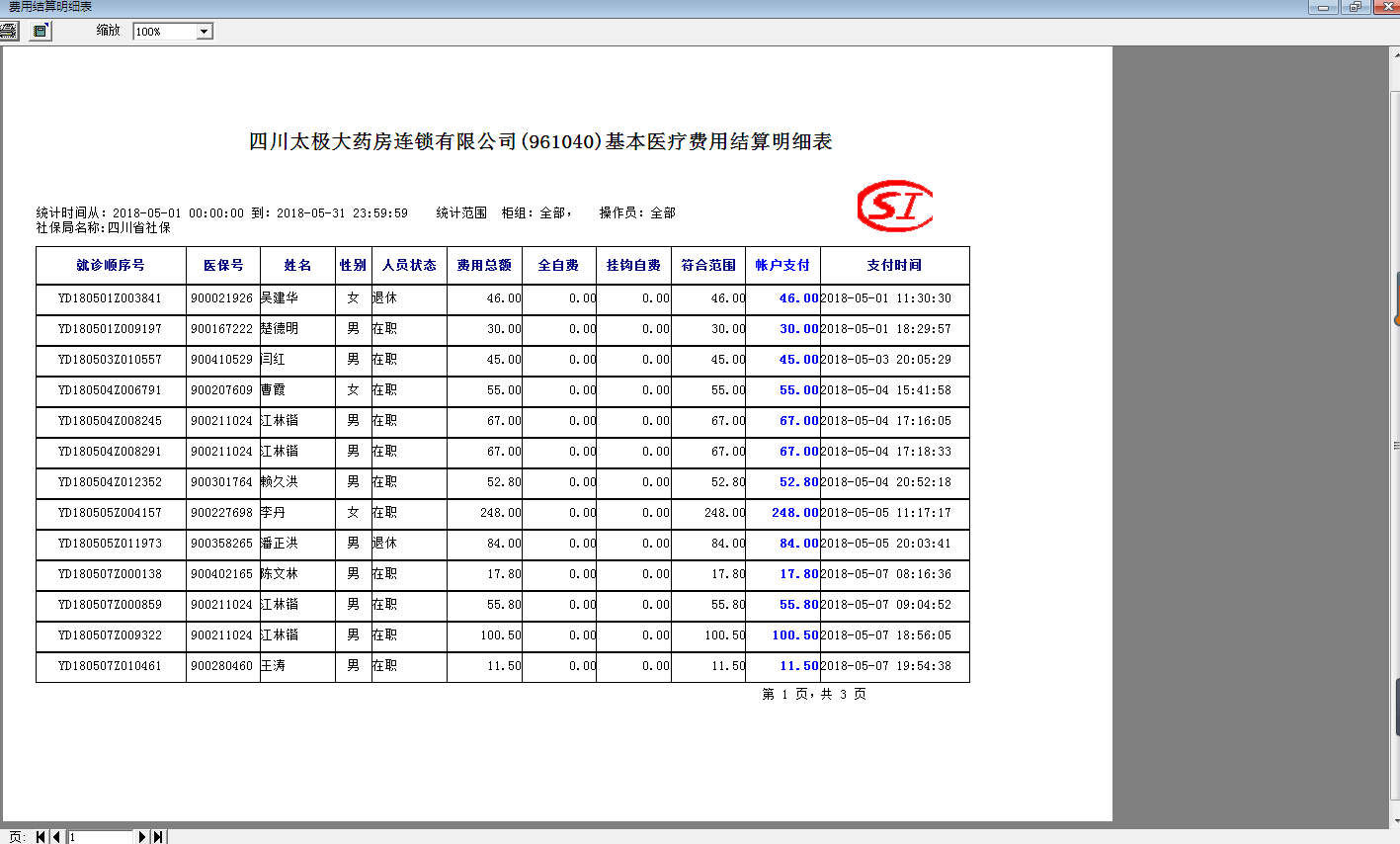The width and height of the screenshot is (1400, 844).
Task: Click the 费用总额 column header
Action: (x=484, y=265)
